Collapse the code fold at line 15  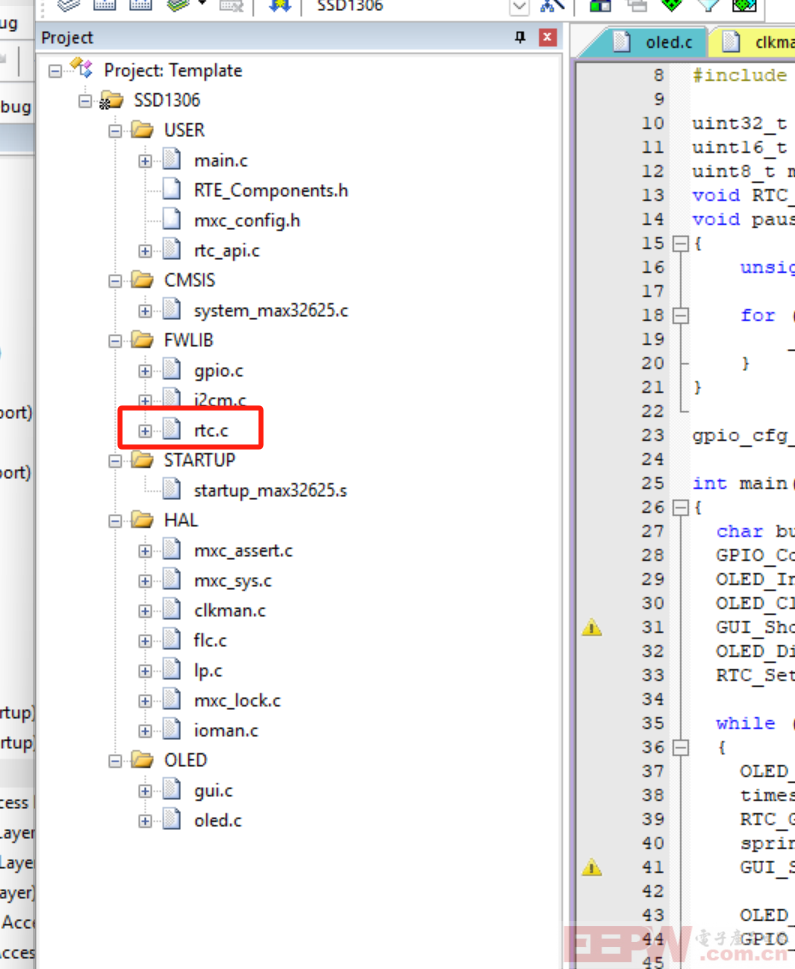(x=680, y=243)
